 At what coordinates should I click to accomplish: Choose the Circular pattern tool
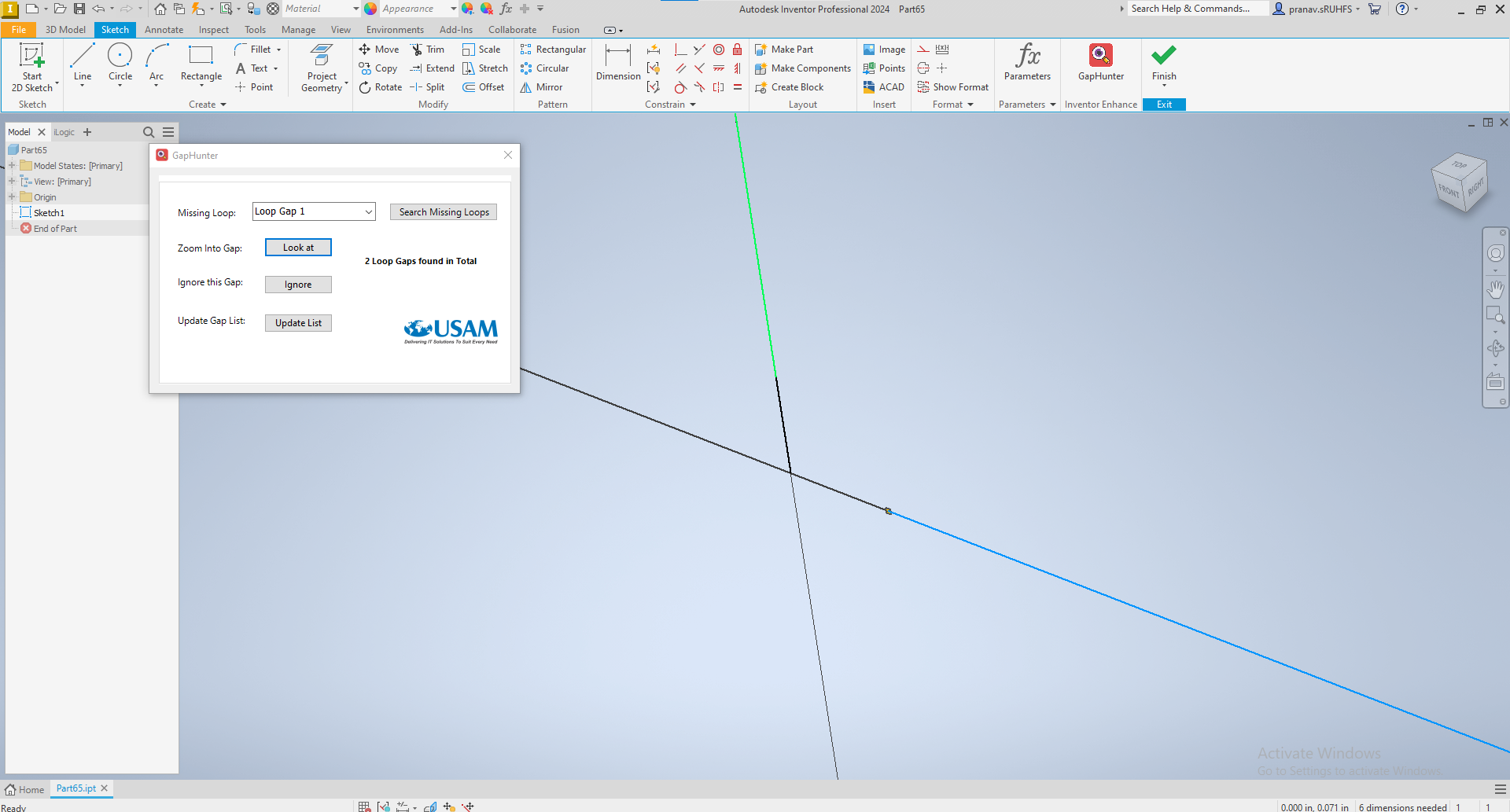click(x=544, y=68)
